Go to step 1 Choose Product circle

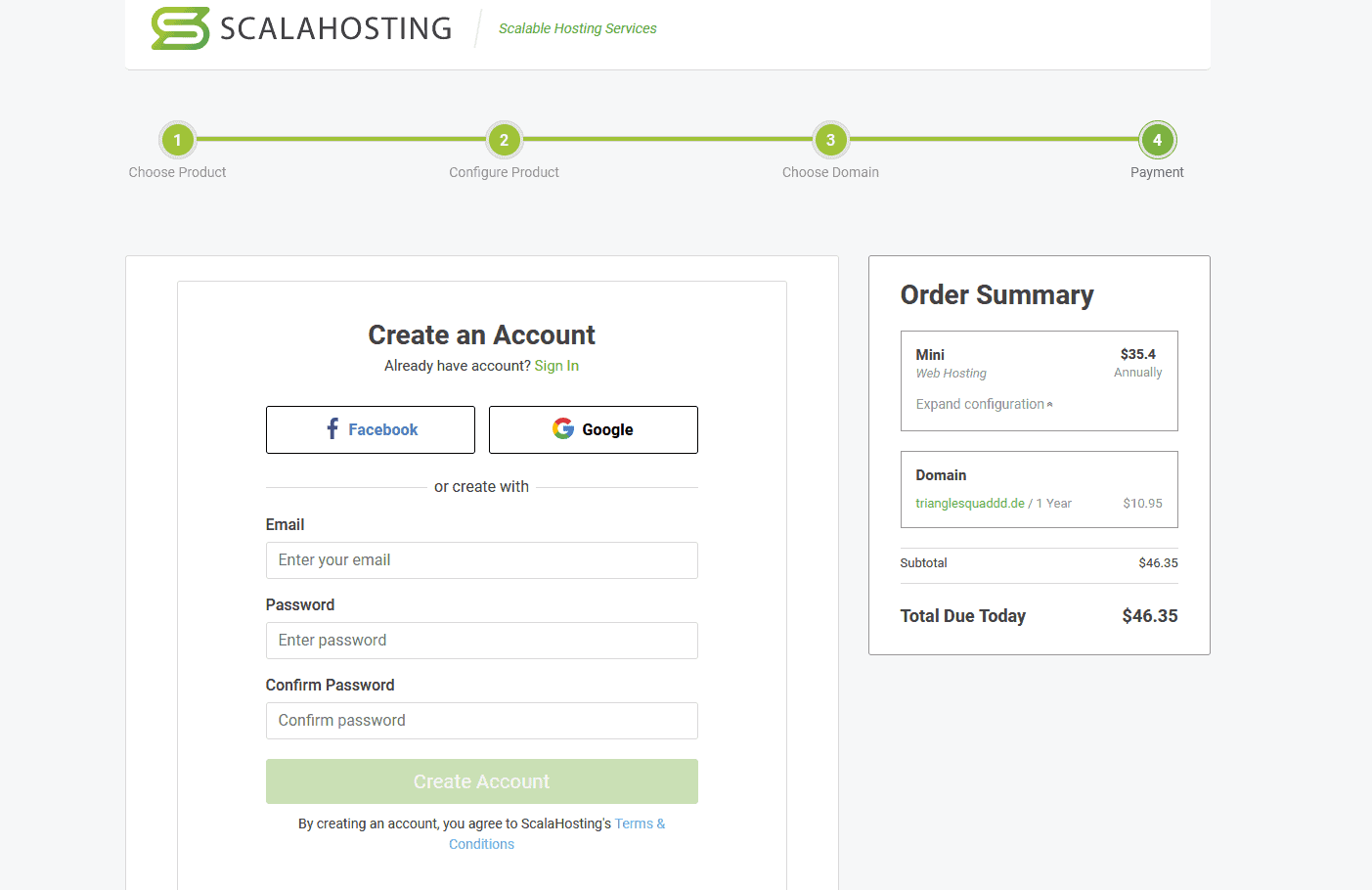(x=177, y=140)
